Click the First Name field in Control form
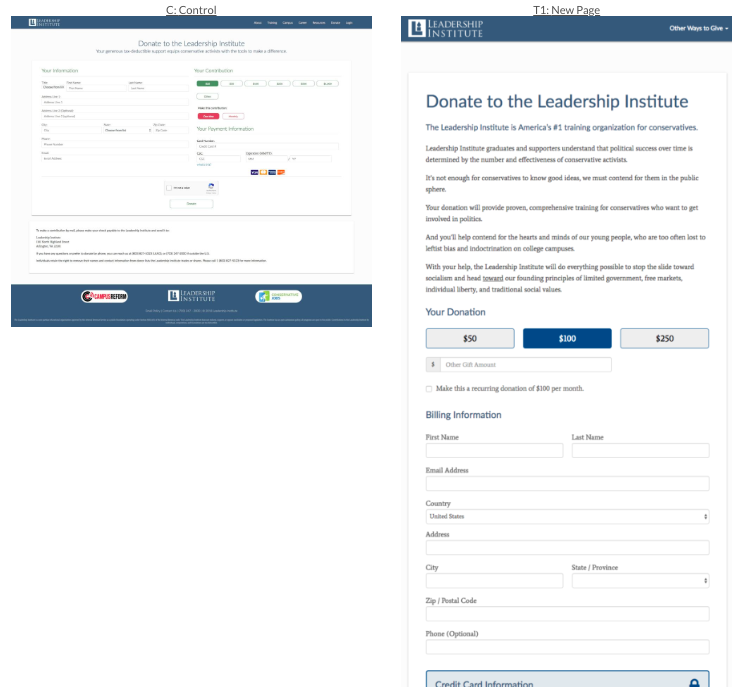 [96, 88]
